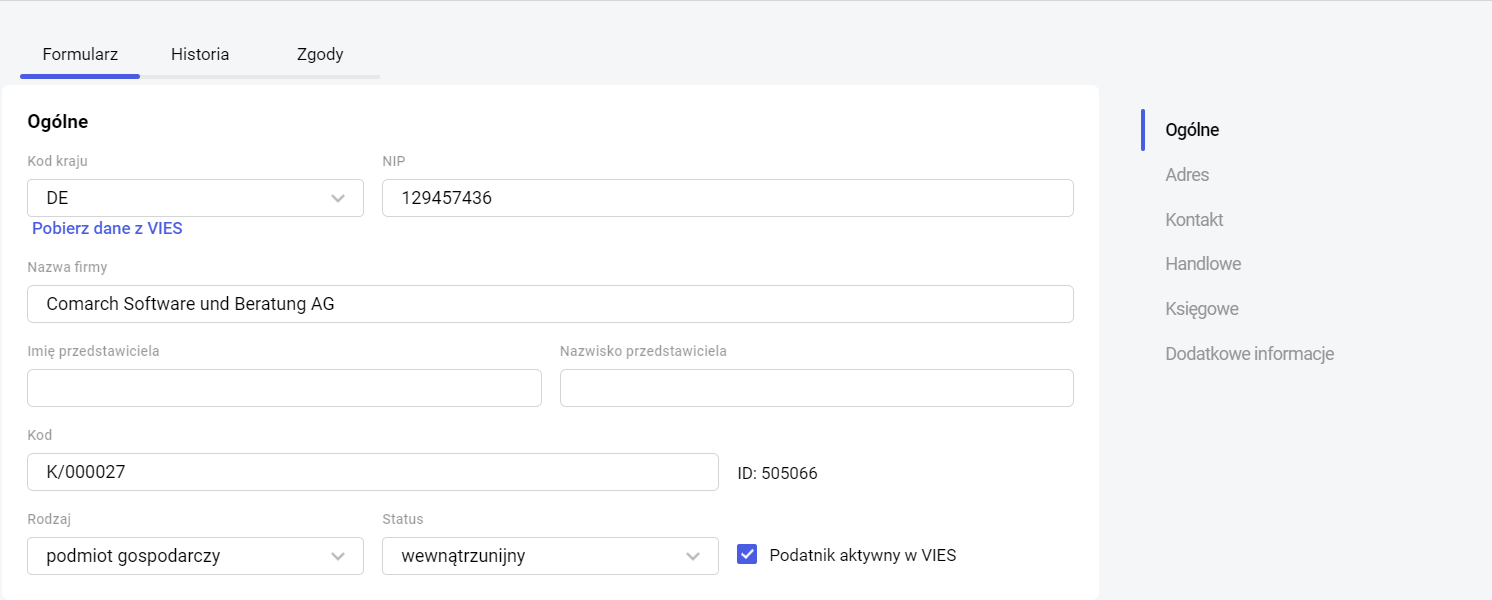Show Dodatkowe informacje section
The height and width of the screenshot is (600, 1492).
click(x=1249, y=354)
